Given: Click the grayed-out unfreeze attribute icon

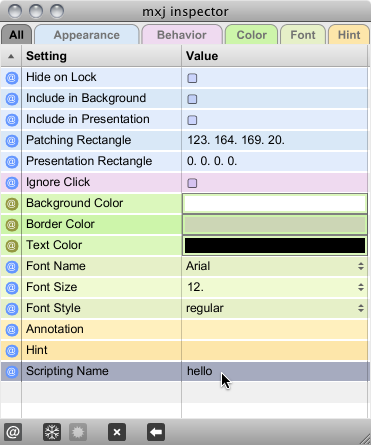Looking at the screenshot, I should pyautogui.click(x=78, y=432).
